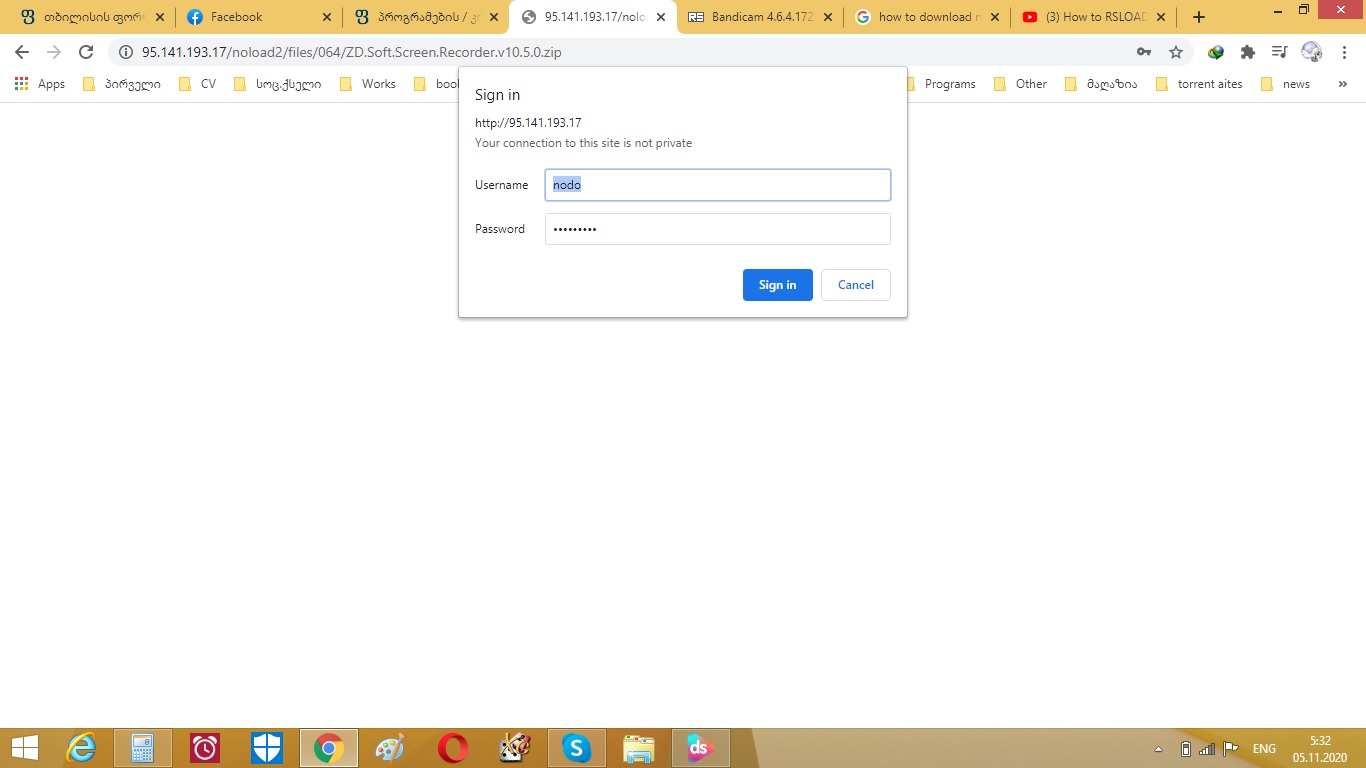1366x768 pixels.
Task: Open saved passwords key icon
Action: pos(1144,52)
